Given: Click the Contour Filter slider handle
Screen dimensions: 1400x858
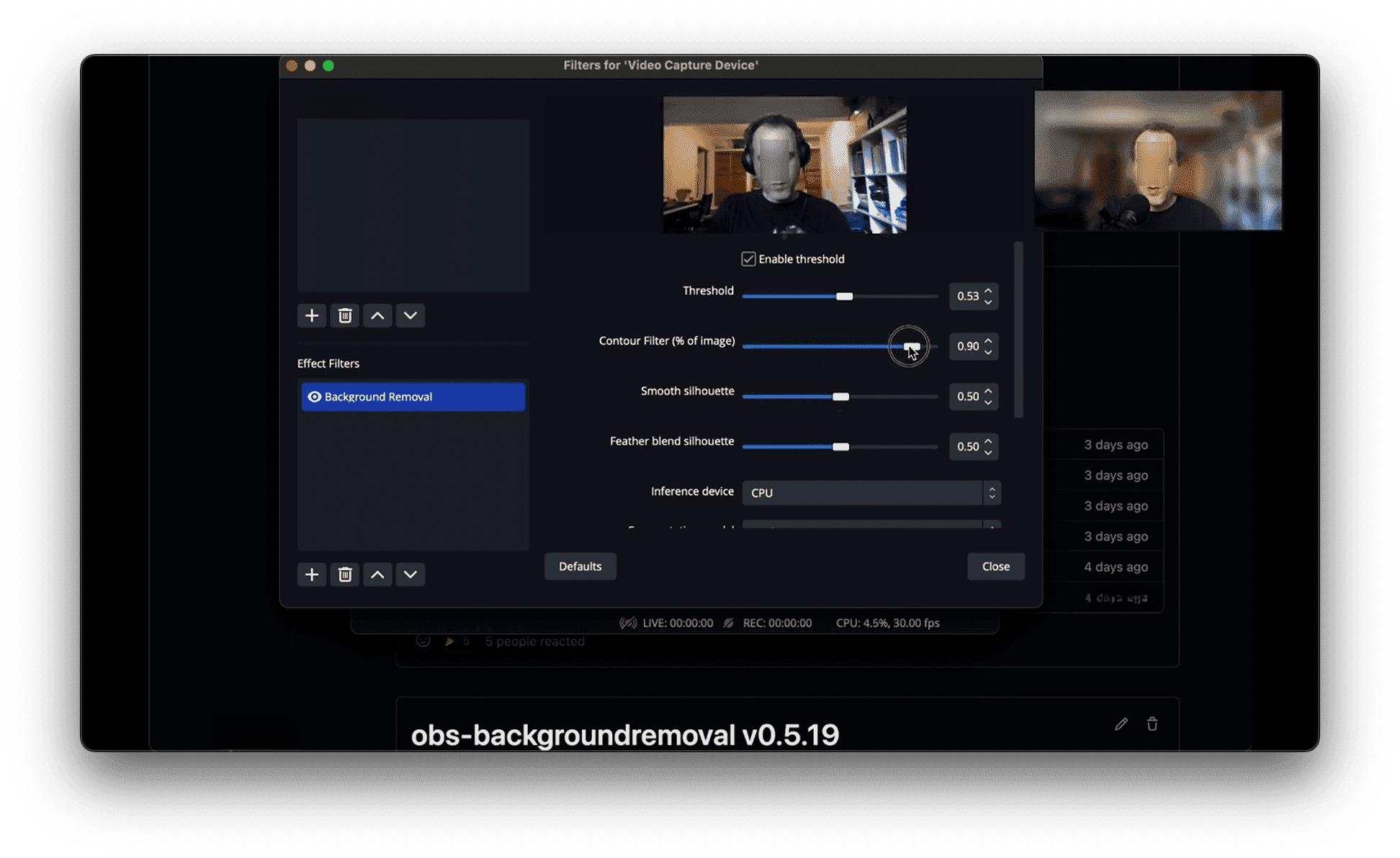Looking at the screenshot, I should pyautogui.click(x=912, y=346).
